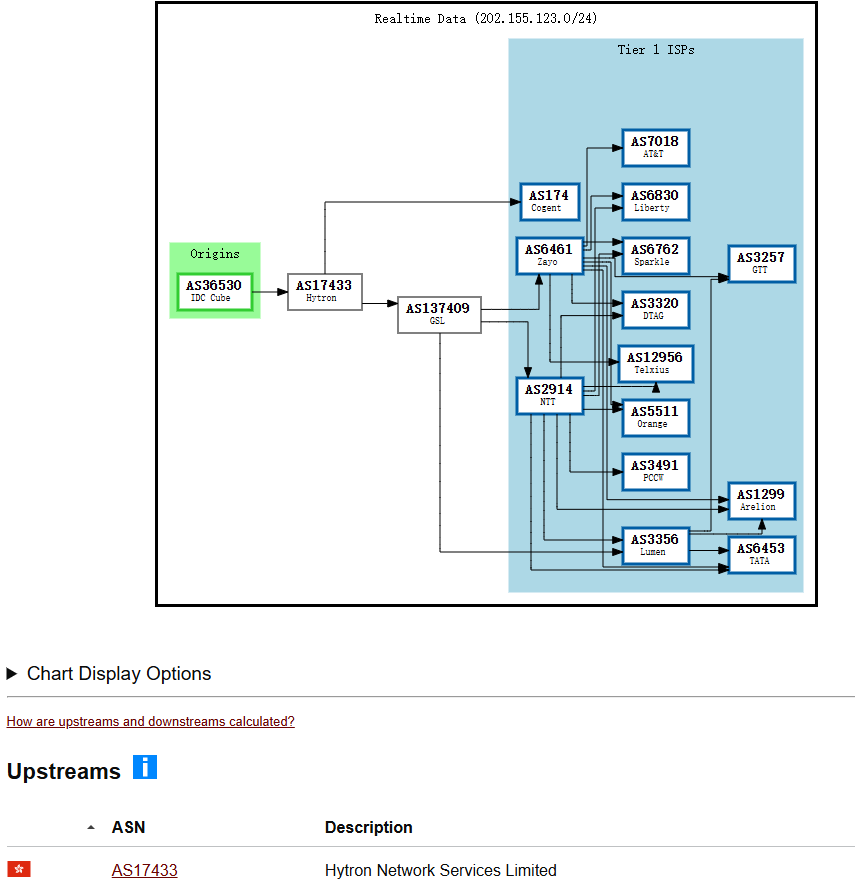855x888 pixels.
Task: Expand the Chart Display Options section
Action: coord(109,673)
